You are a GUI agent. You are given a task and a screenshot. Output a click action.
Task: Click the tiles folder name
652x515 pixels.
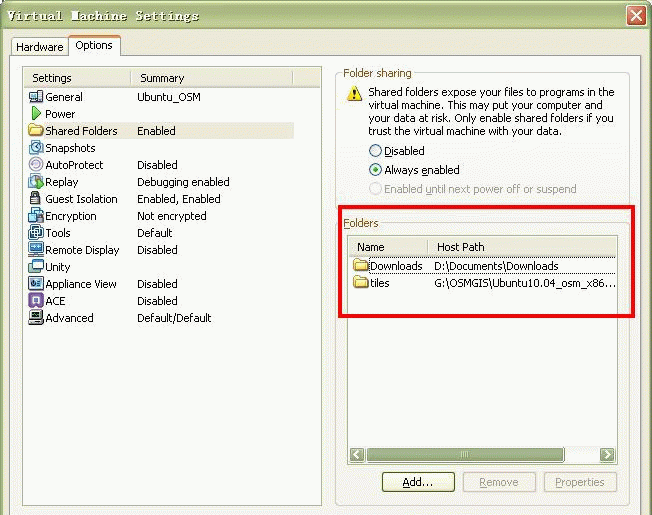click(380, 283)
